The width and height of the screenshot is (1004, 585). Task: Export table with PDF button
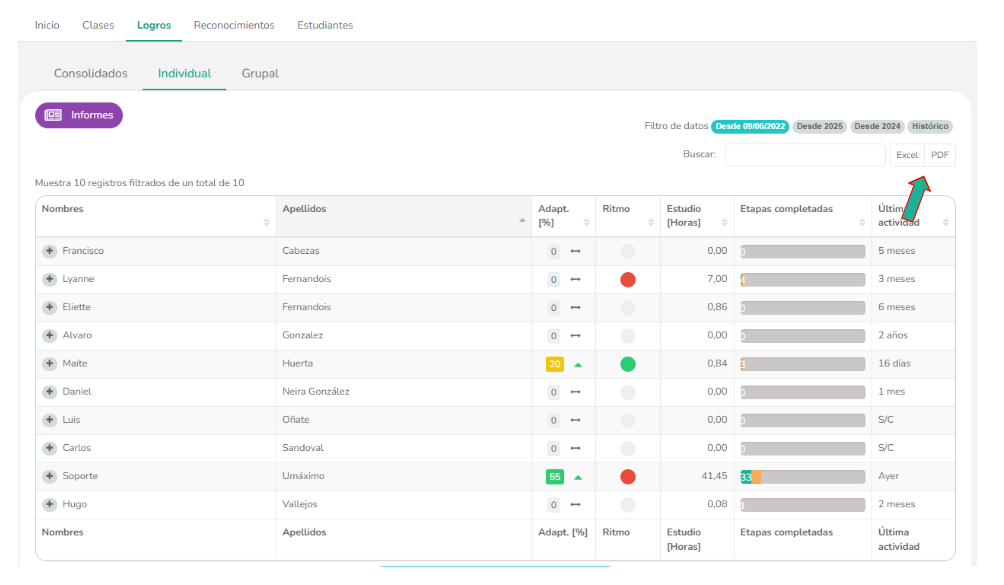(x=940, y=155)
